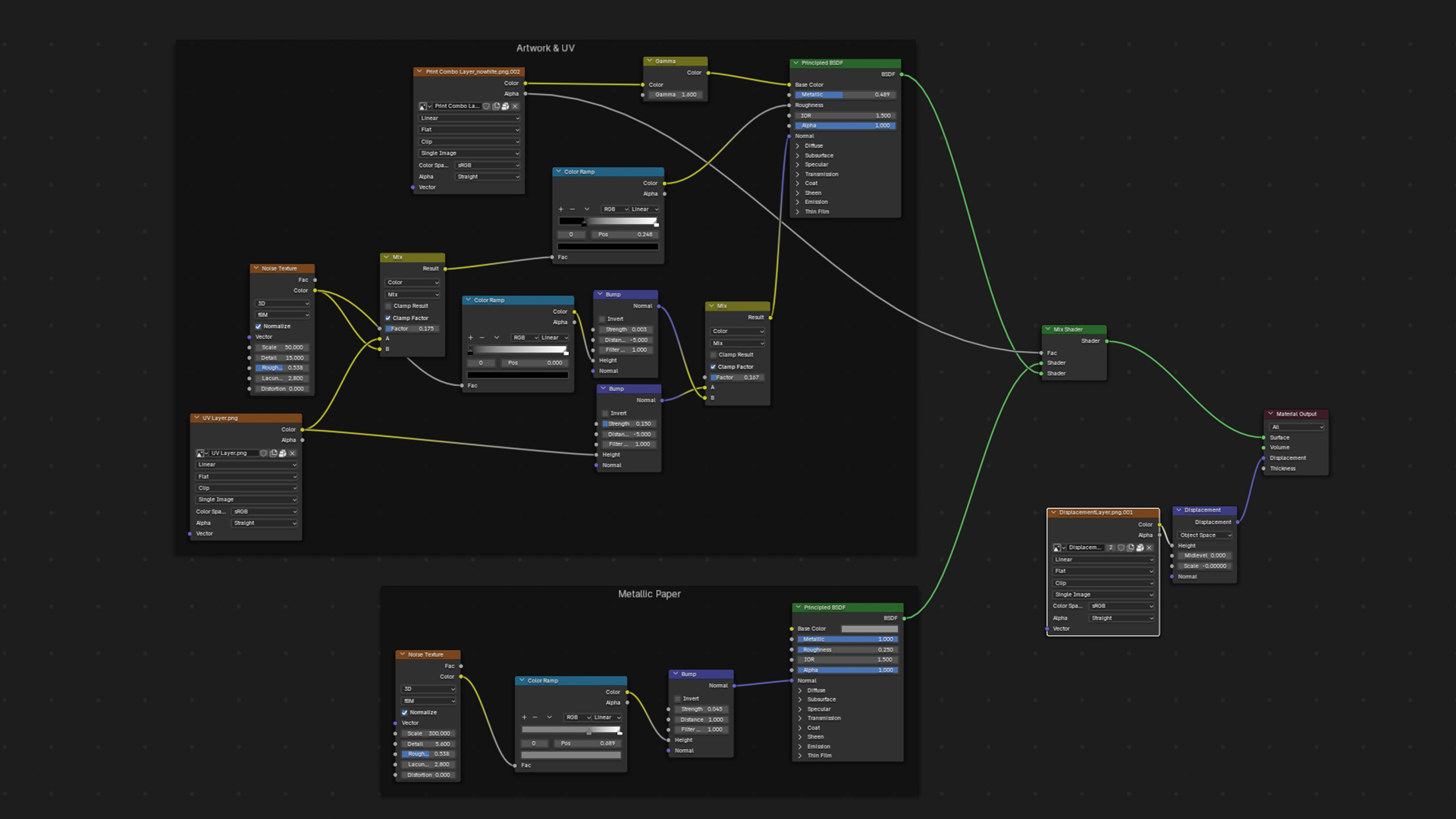
Task: Click user count 2 button in DisplacementLayer node
Action: point(1111,548)
